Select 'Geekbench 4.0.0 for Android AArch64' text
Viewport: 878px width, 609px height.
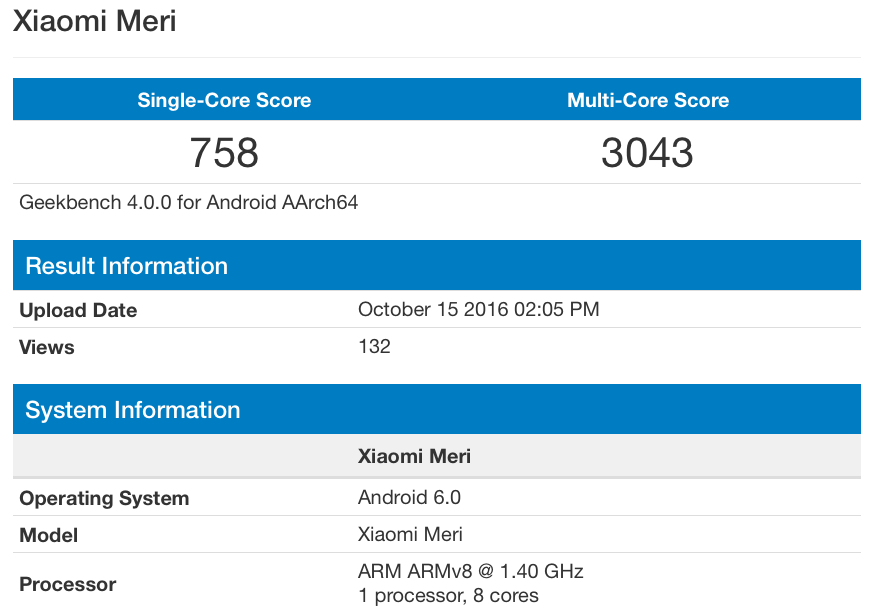189,202
